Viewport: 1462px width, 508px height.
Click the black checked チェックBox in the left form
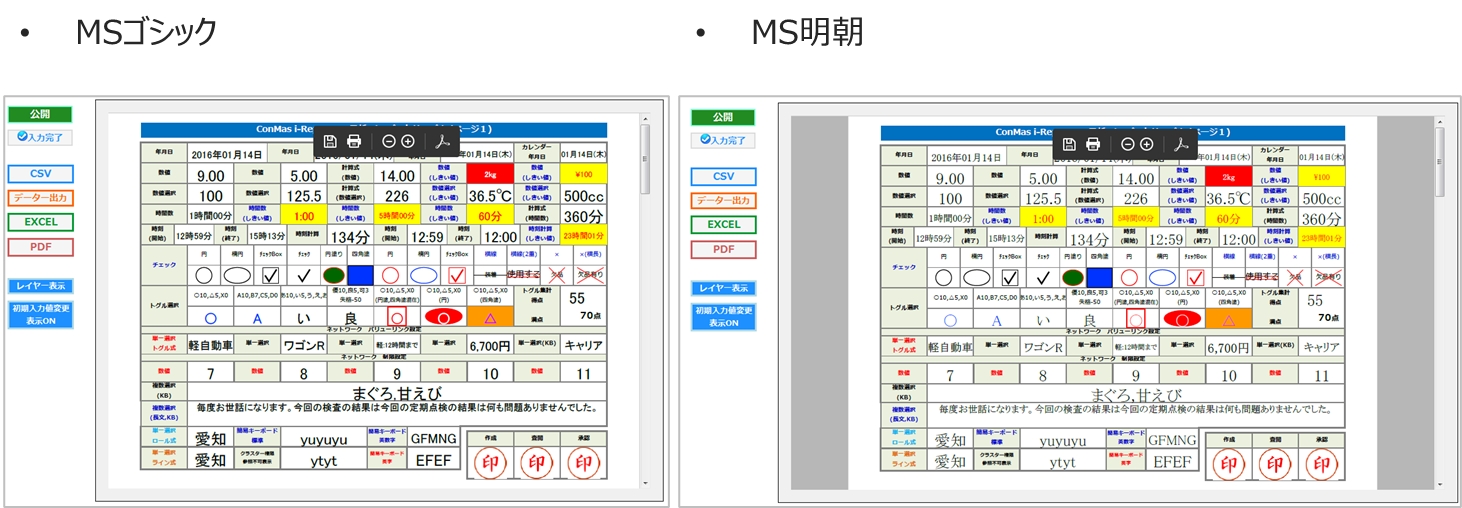click(x=270, y=275)
